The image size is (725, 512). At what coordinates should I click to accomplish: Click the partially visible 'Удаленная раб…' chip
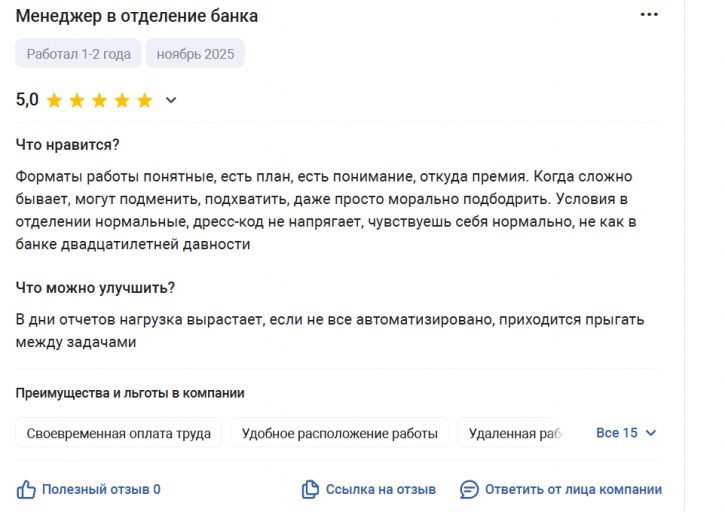pos(508,433)
